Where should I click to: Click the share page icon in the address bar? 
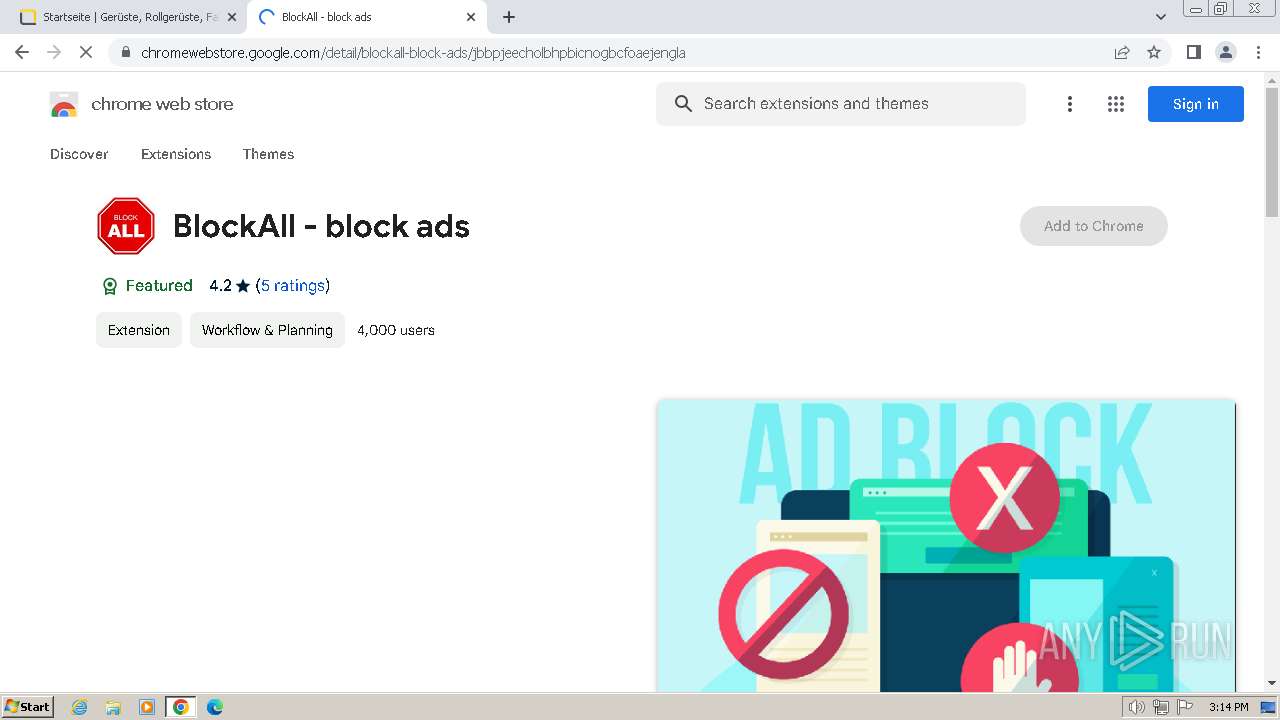[1122, 52]
